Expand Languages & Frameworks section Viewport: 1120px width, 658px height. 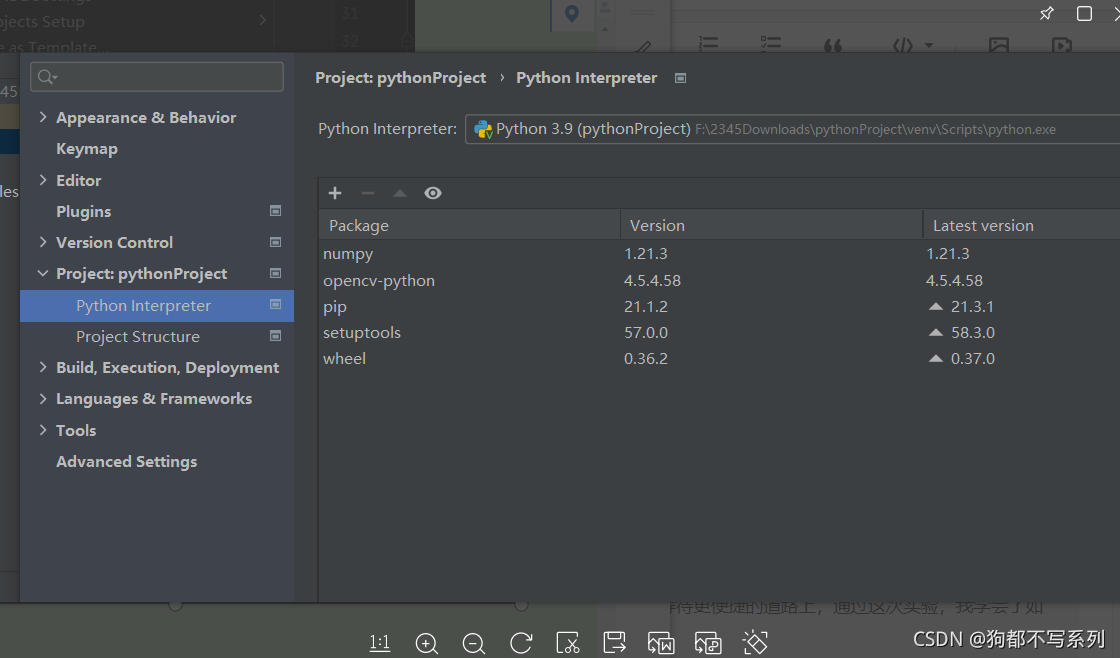(x=43, y=399)
